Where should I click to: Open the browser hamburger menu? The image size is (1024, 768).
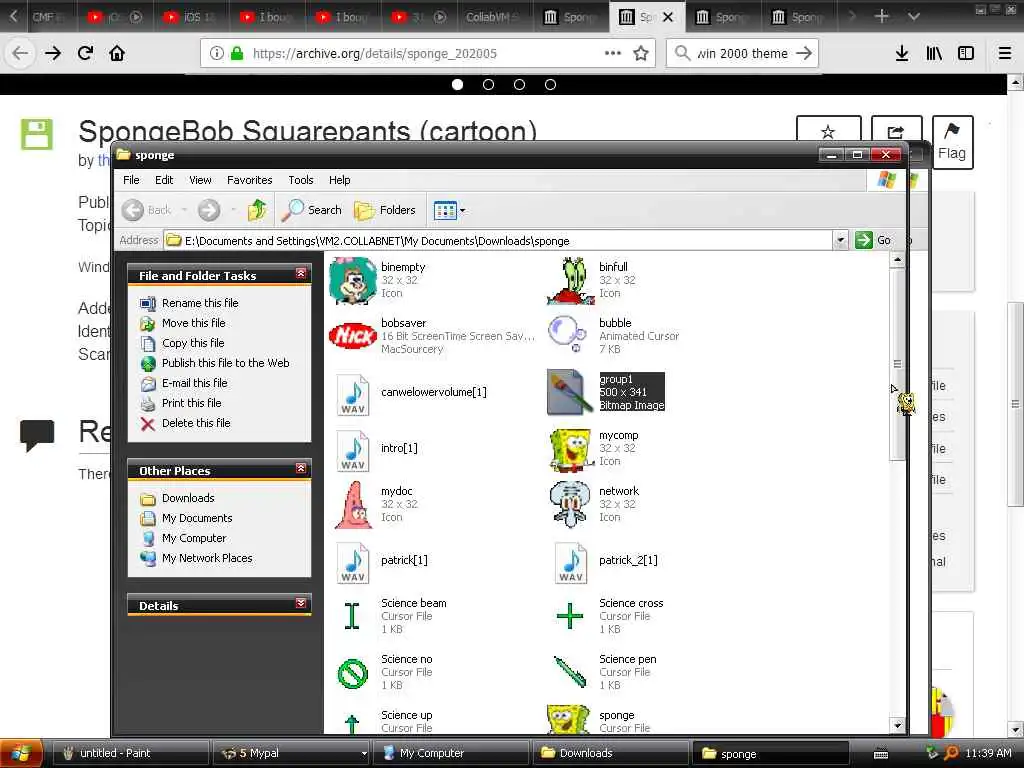pyautogui.click(x=1005, y=54)
